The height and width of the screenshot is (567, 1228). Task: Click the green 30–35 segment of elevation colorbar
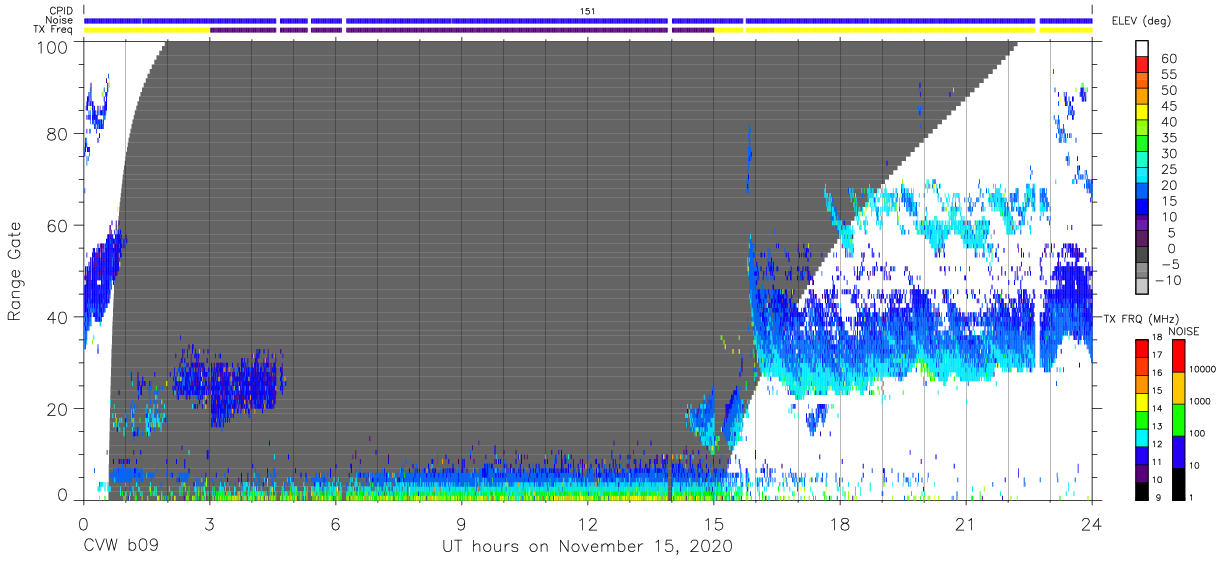click(x=1143, y=145)
